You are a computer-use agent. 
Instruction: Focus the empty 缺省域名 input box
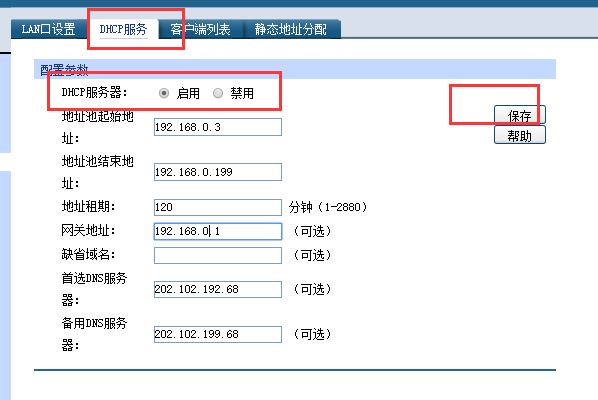click(x=218, y=255)
